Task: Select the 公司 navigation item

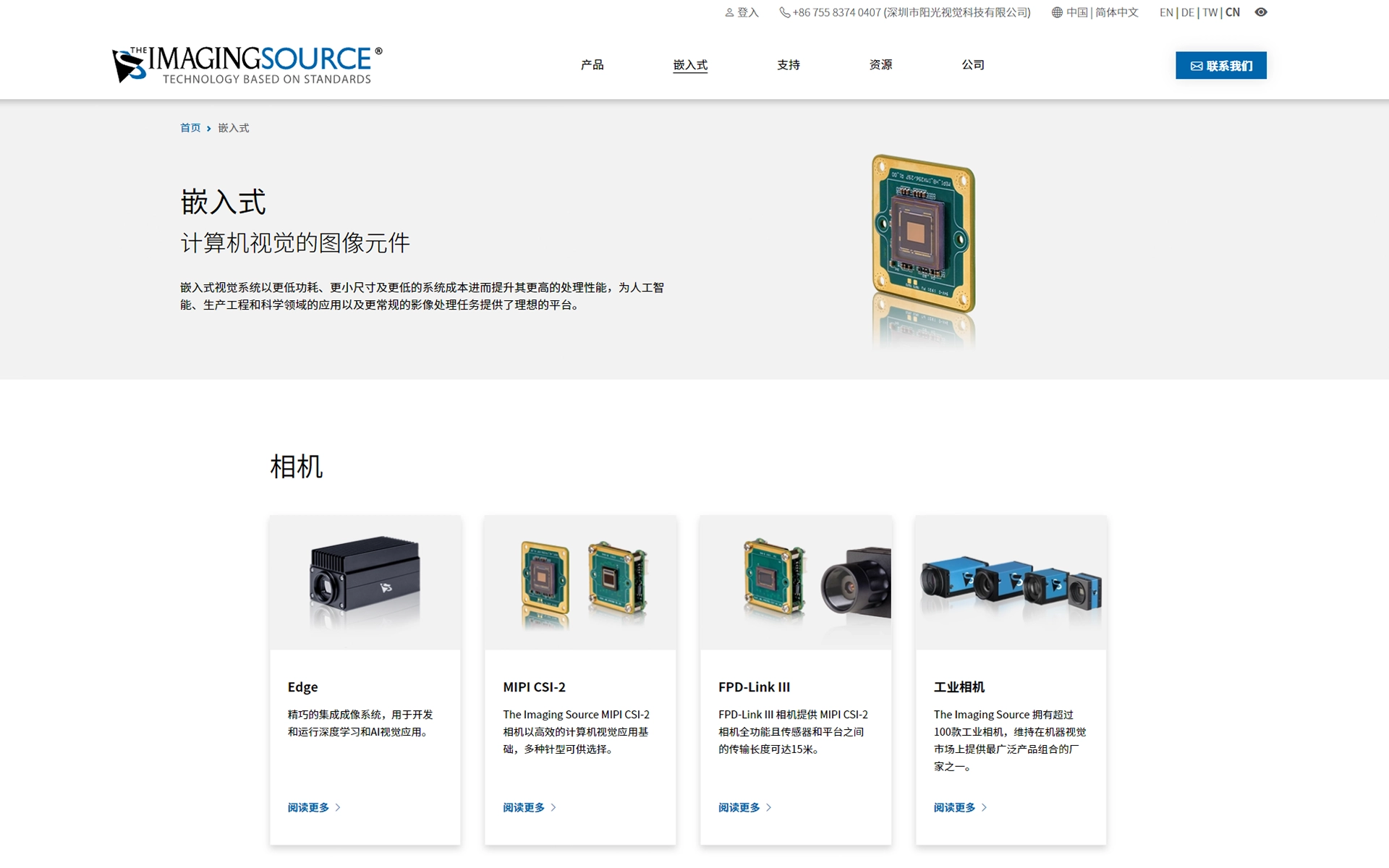Action: click(x=973, y=65)
